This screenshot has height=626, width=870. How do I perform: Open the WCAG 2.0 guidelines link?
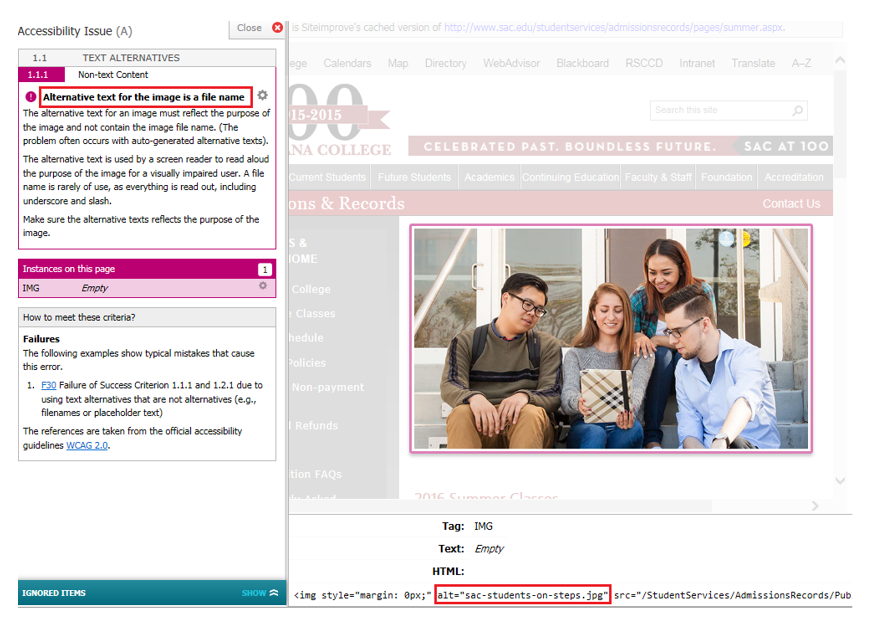pyautogui.click(x=87, y=445)
